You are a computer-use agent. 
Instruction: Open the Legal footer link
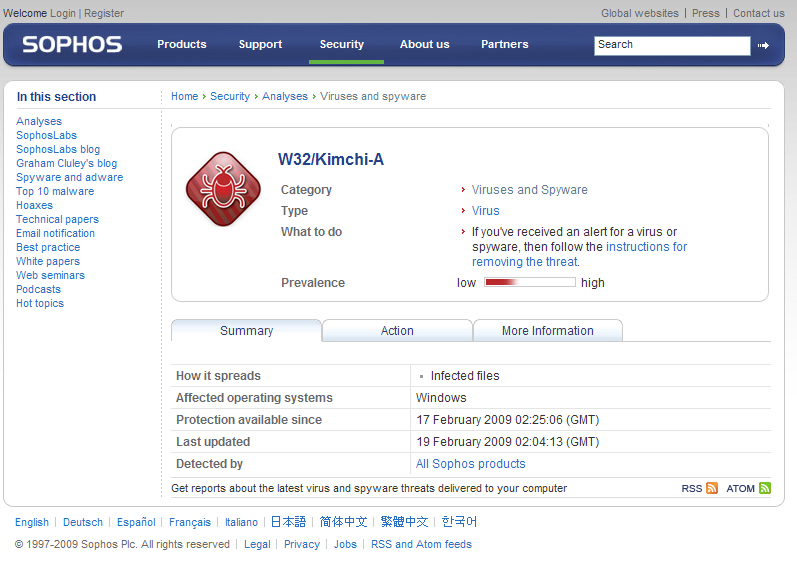pyautogui.click(x=257, y=544)
